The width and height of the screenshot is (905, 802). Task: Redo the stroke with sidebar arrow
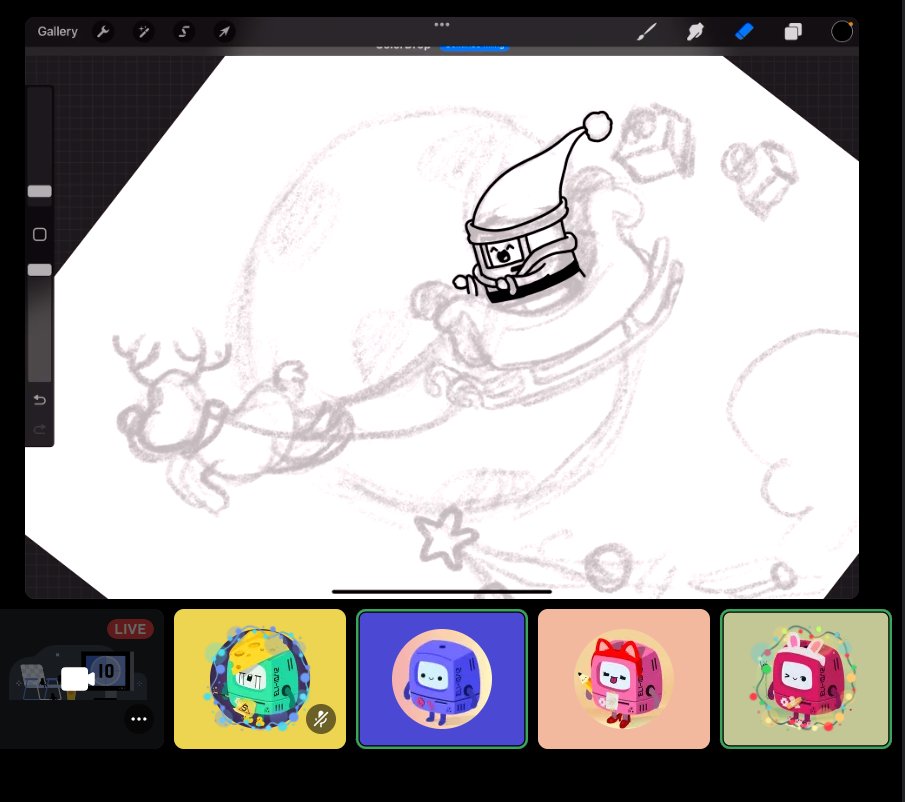point(40,429)
